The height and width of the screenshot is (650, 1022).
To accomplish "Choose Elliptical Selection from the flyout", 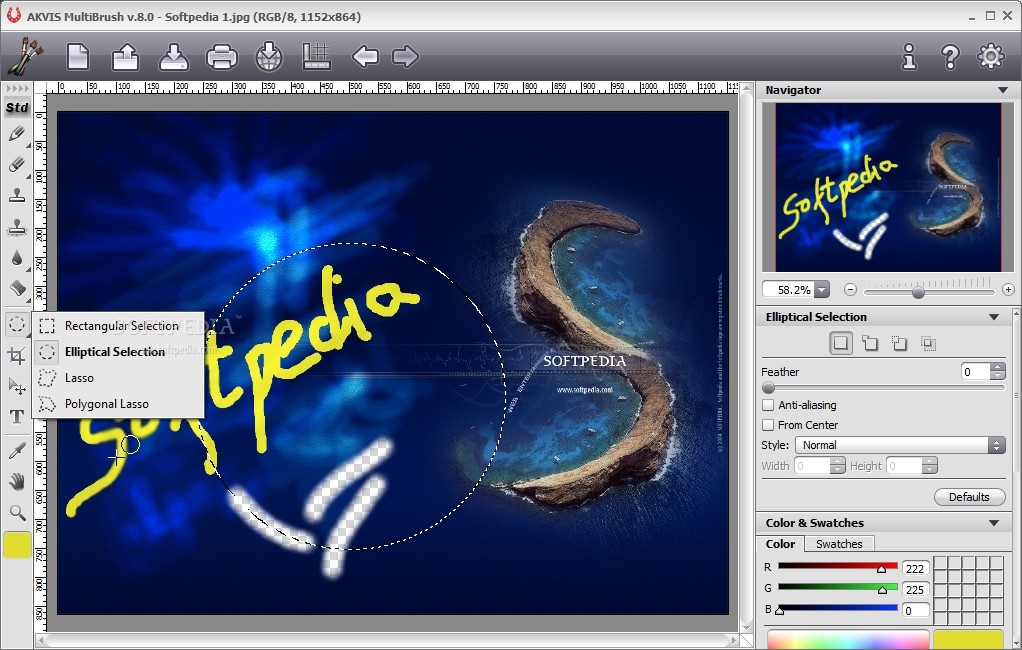I will [118, 352].
